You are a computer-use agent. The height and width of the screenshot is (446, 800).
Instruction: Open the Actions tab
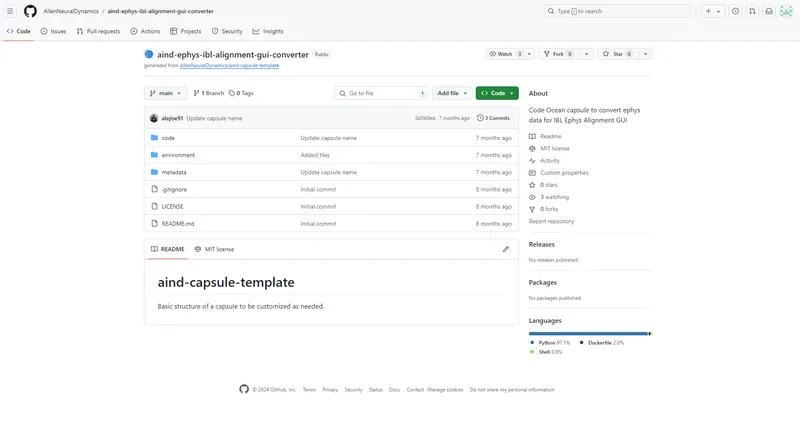point(145,31)
